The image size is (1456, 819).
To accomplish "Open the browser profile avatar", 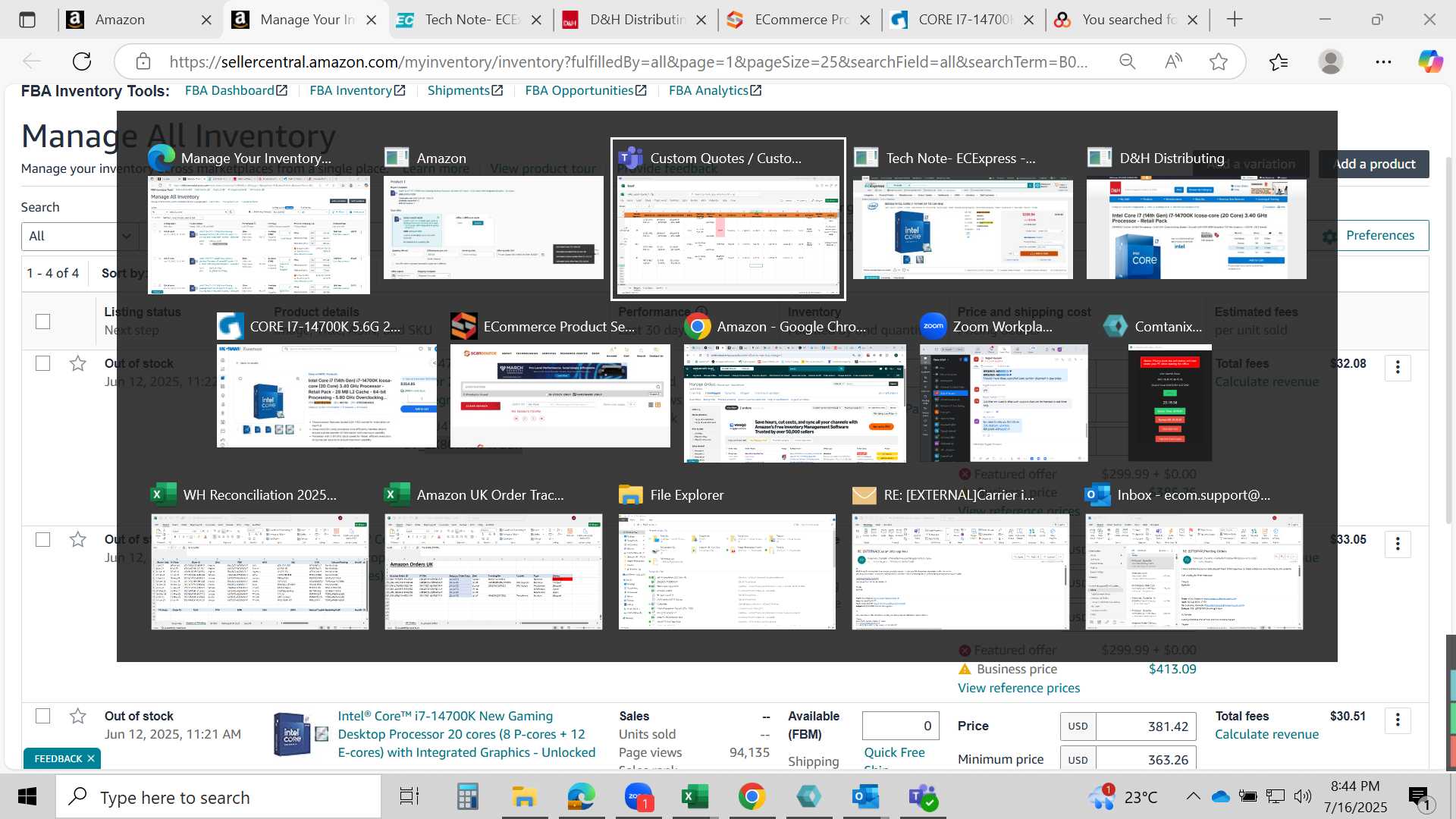I will click(1331, 61).
